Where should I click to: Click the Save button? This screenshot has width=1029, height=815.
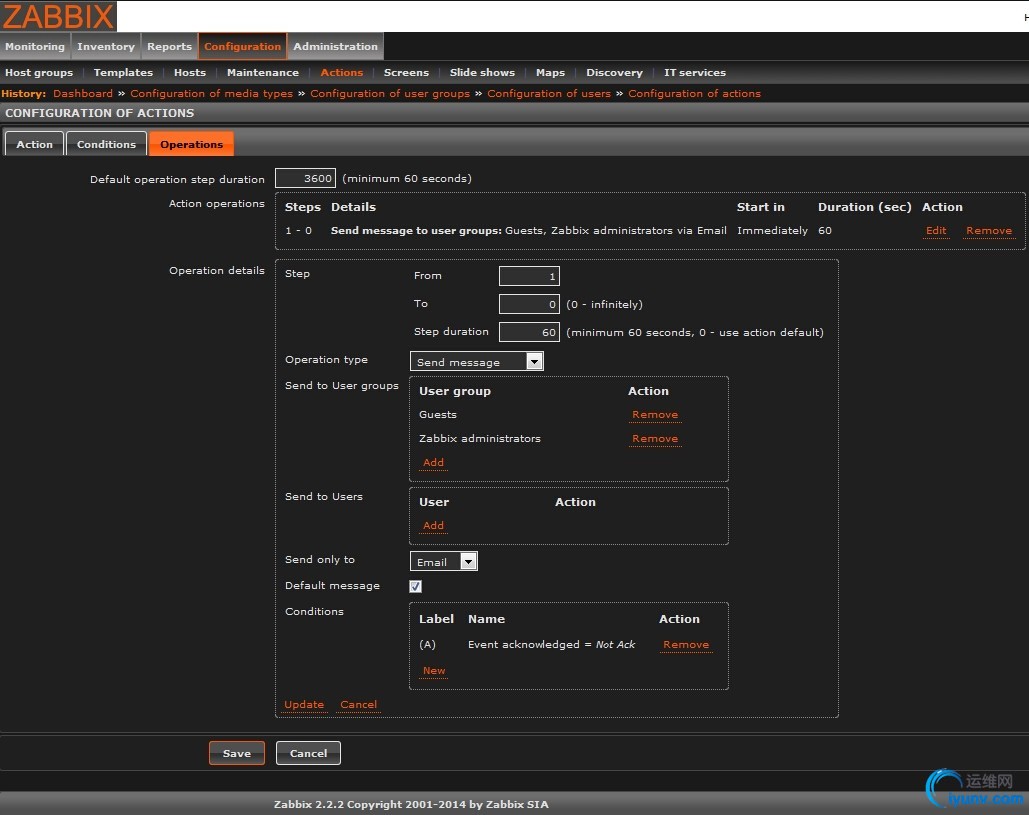pyautogui.click(x=237, y=753)
